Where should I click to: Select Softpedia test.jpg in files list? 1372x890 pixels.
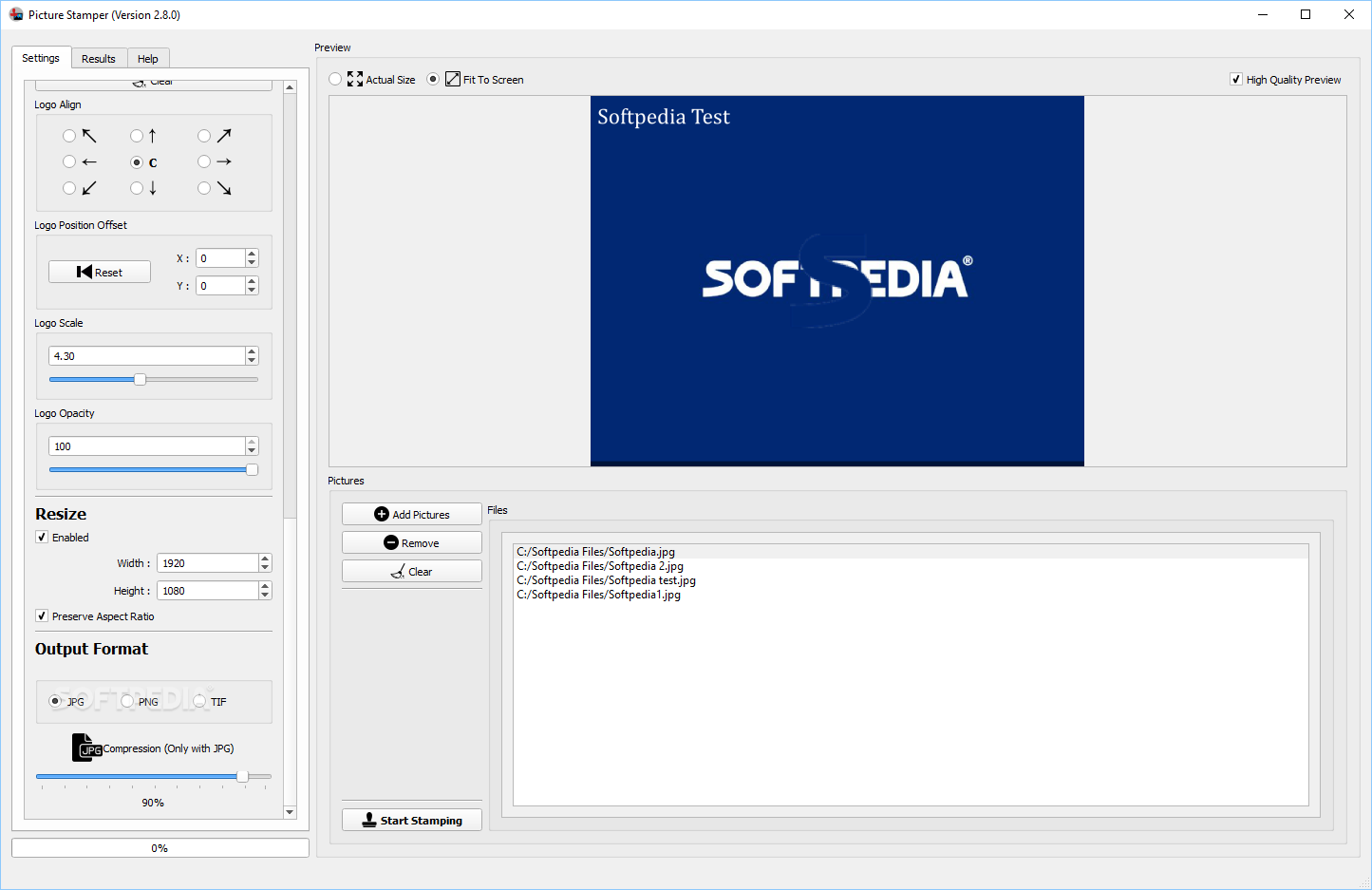point(911,579)
